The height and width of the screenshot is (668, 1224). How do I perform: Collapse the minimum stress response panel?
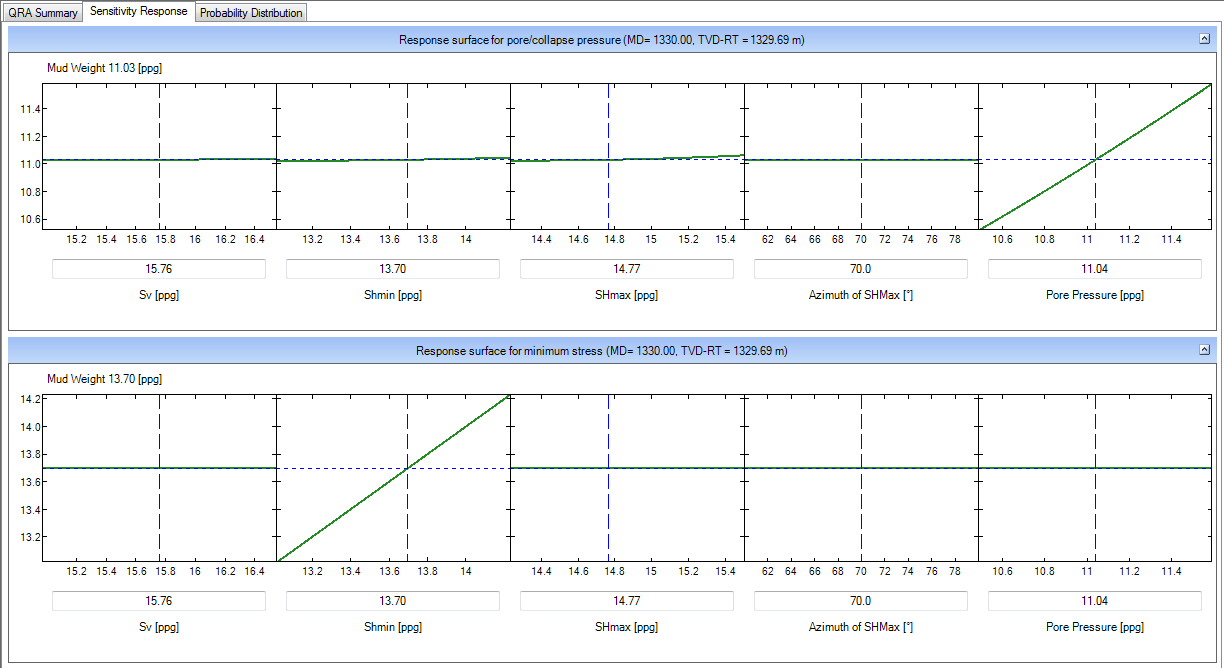pyautogui.click(x=1204, y=350)
